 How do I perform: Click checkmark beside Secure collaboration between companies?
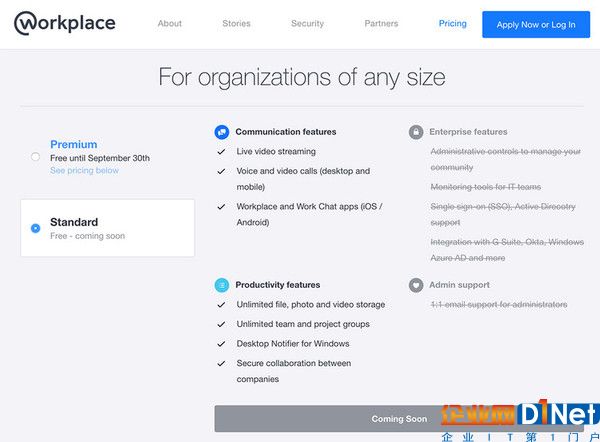pyautogui.click(x=221, y=364)
